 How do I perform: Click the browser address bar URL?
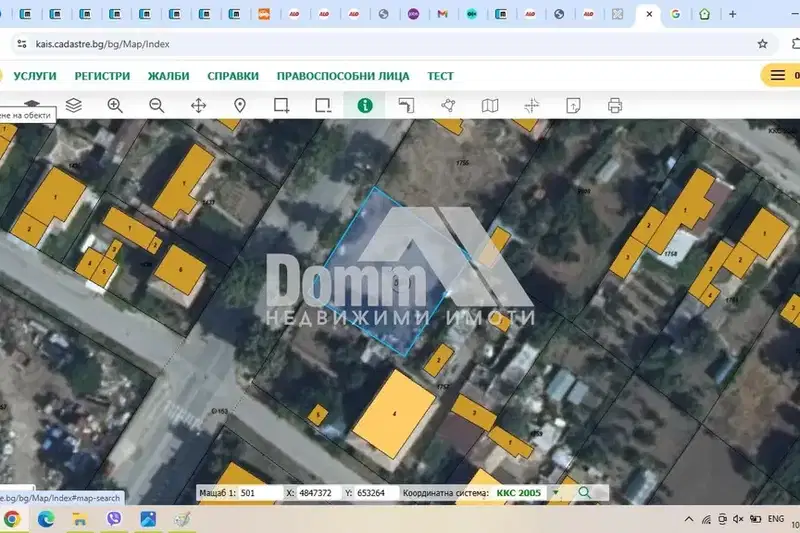tap(103, 44)
